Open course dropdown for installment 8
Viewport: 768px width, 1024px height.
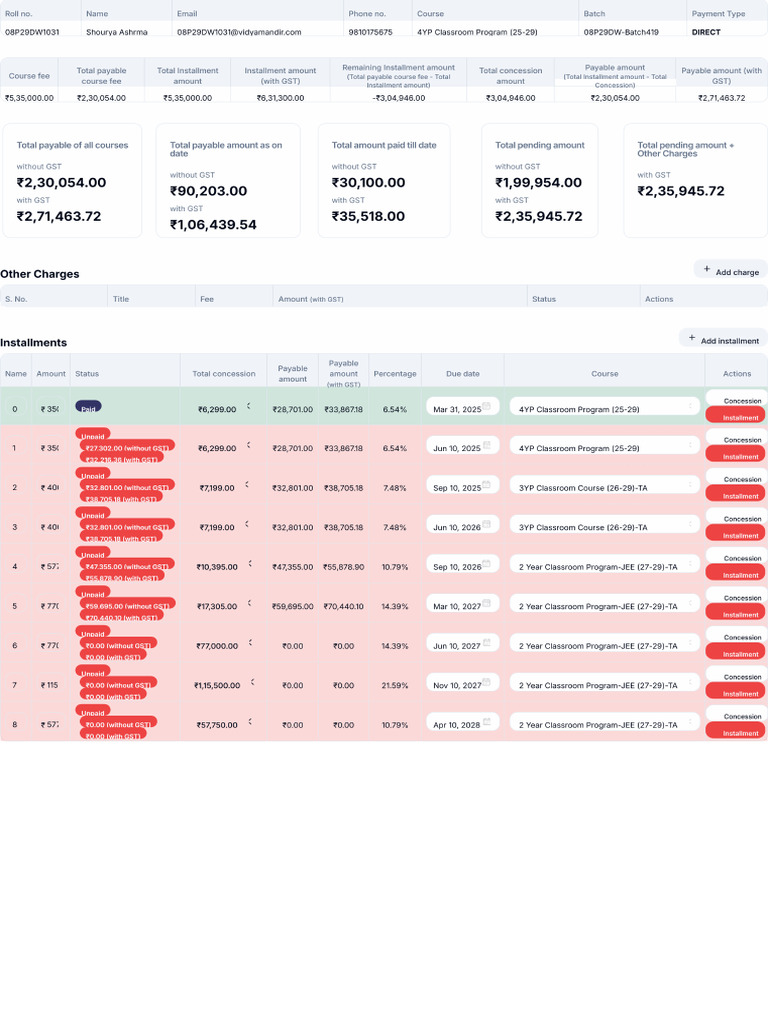(x=605, y=724)
